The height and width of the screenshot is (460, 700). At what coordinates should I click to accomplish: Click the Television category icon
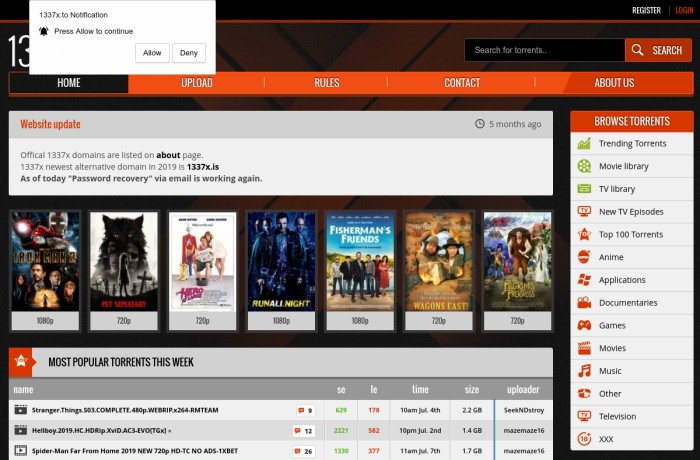point(584,416)
